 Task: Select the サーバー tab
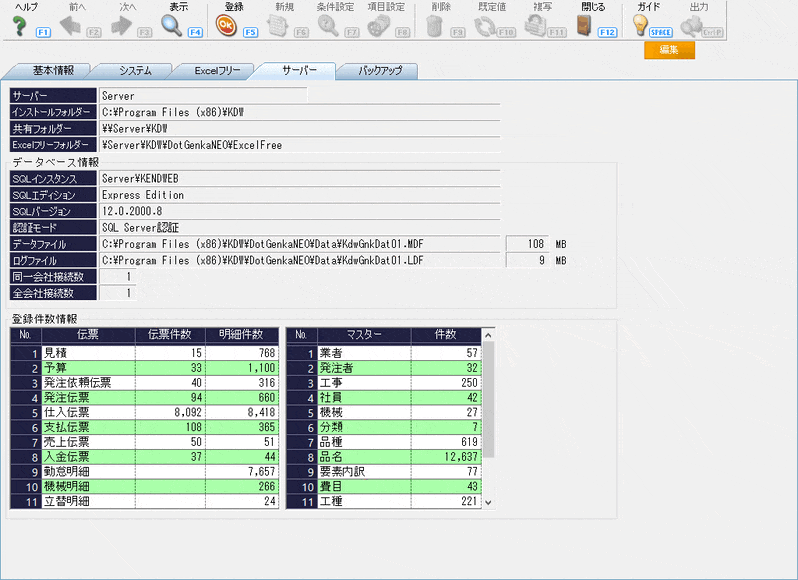(299, 71)
